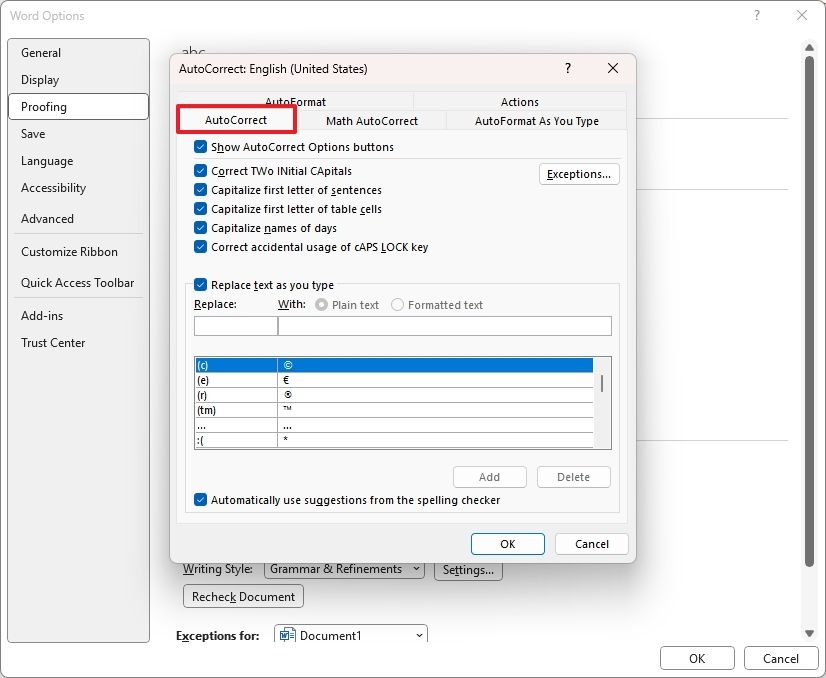Open the AutoFormat As You Type tab
Viewport: 826px width, 678px height.
point(534,120)
